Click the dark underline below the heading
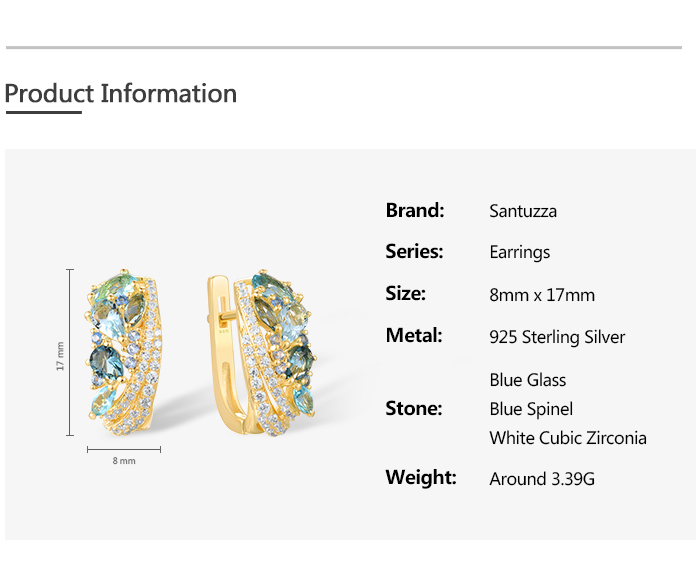 point(43,113)
